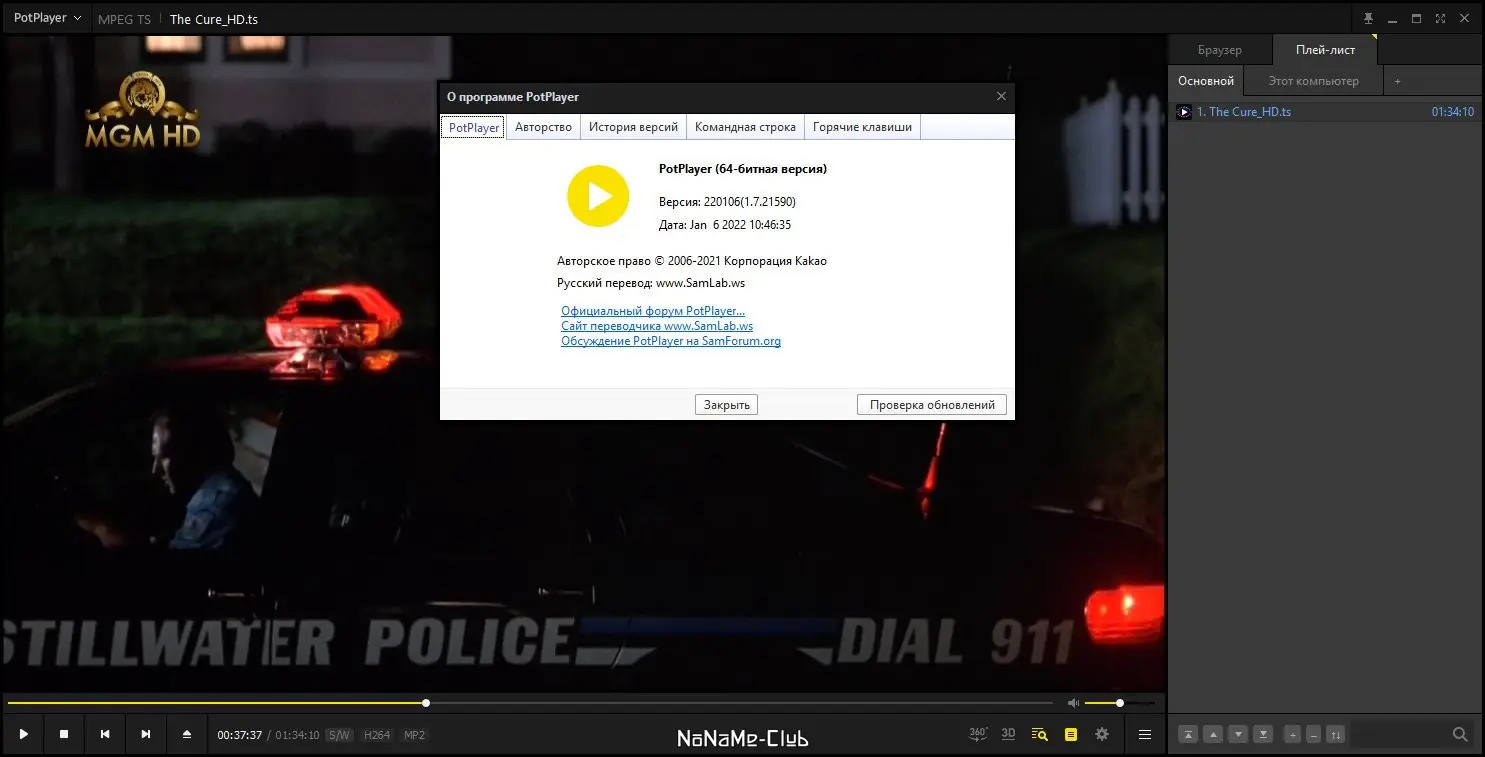Toggle 360° video mode
The width and height of the screenshot is (1485, 757).
click(x=978, y=734)
